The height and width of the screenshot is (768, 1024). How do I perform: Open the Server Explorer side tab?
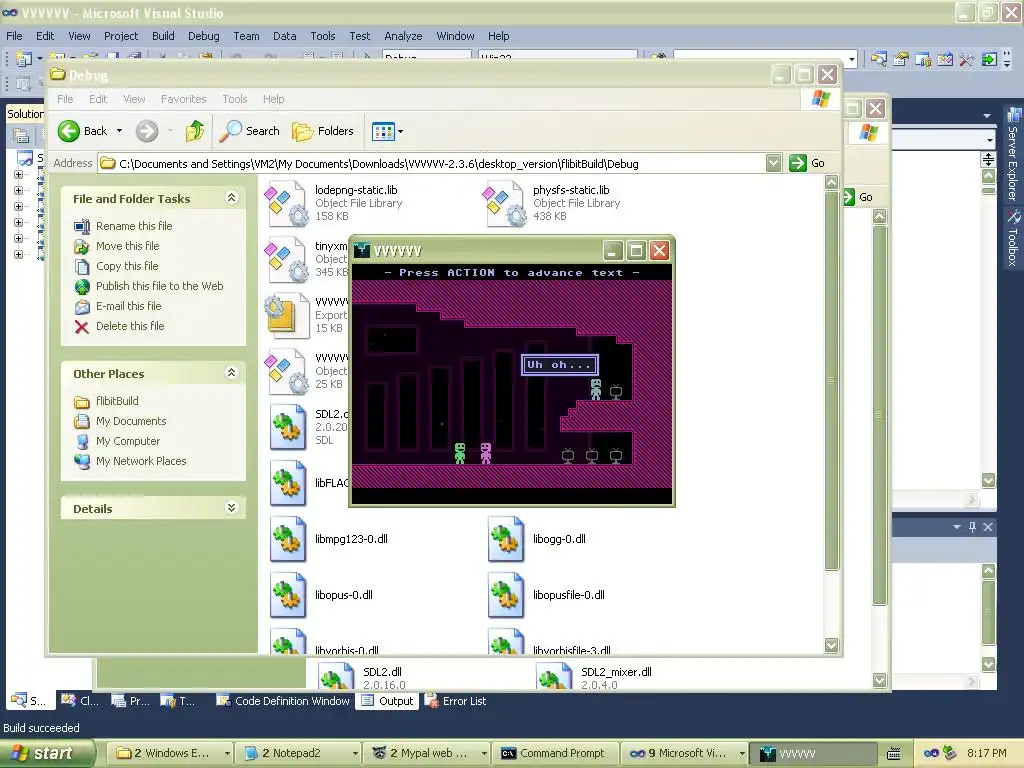click(1013, 154)
